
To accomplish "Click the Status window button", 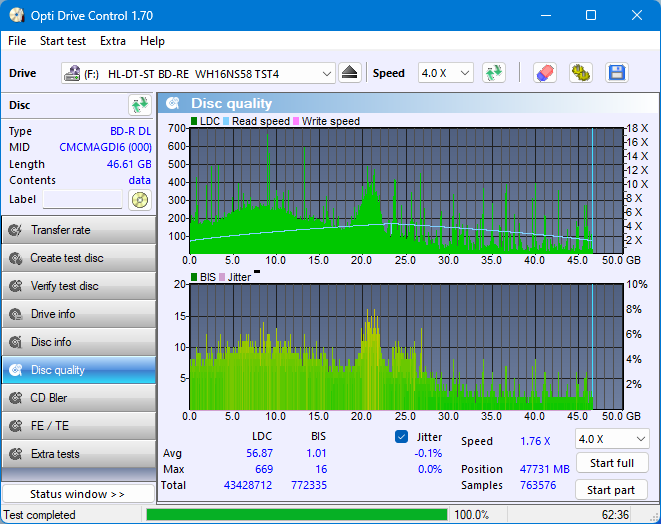I will pyautogui.click(x=78, y=494).
